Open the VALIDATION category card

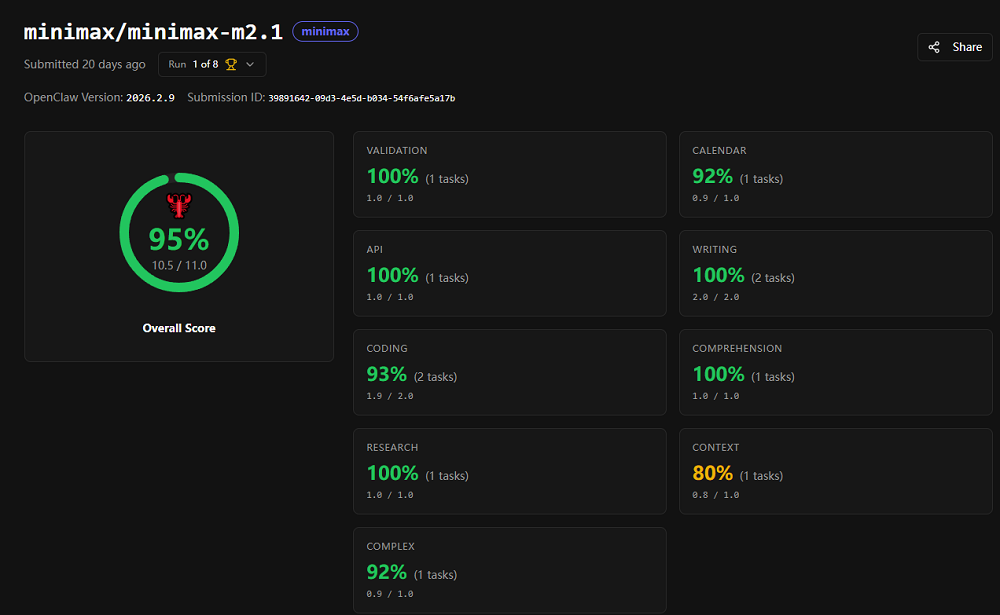(x=509, y=174)
